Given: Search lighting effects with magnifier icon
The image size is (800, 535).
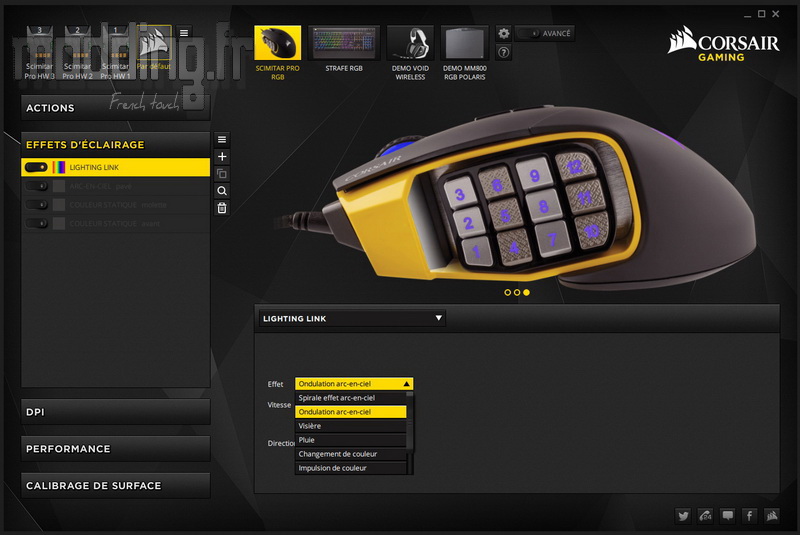Looking at the screenshot, I should point(222,191).
